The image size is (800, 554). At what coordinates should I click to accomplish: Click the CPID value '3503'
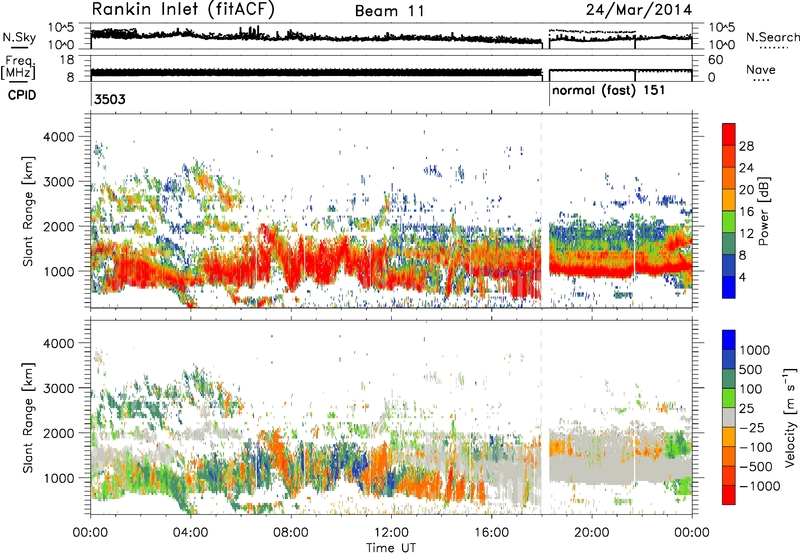(110, 99)
